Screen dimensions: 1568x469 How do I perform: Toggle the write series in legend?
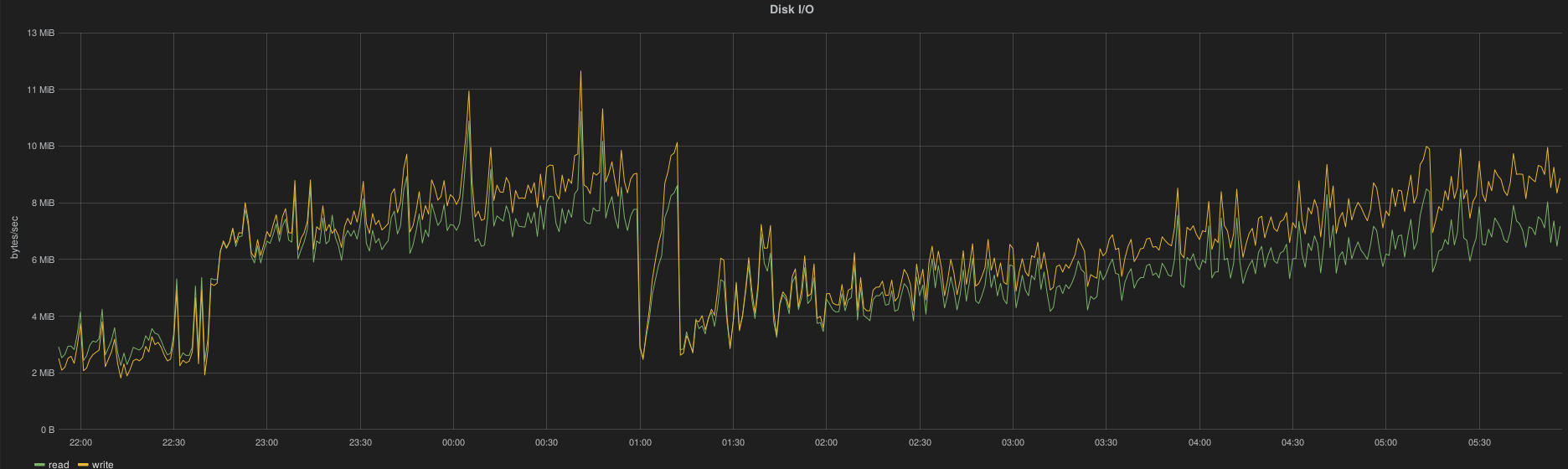tap(102, 465)
